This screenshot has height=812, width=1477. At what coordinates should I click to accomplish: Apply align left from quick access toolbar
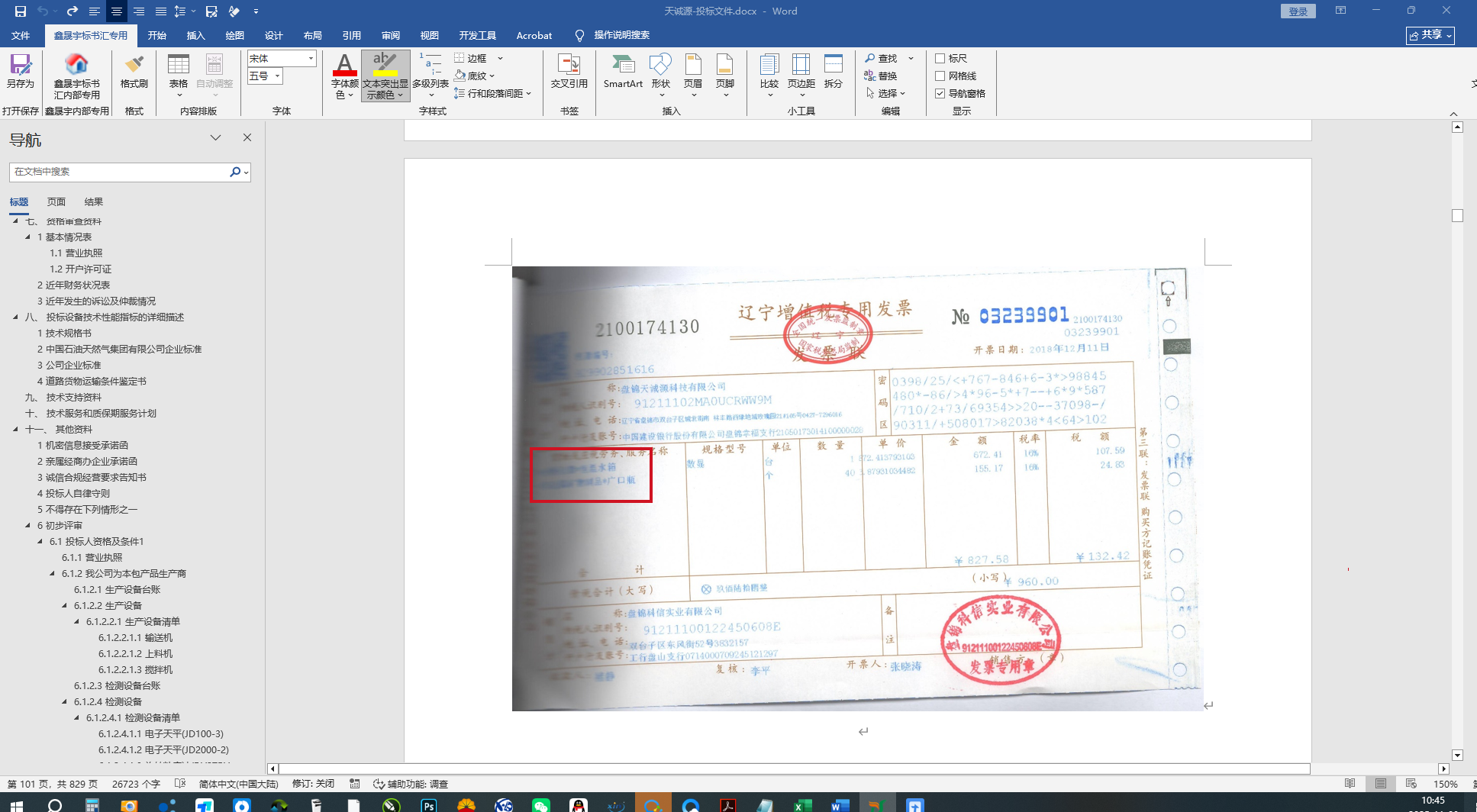(x=95, y=11)
